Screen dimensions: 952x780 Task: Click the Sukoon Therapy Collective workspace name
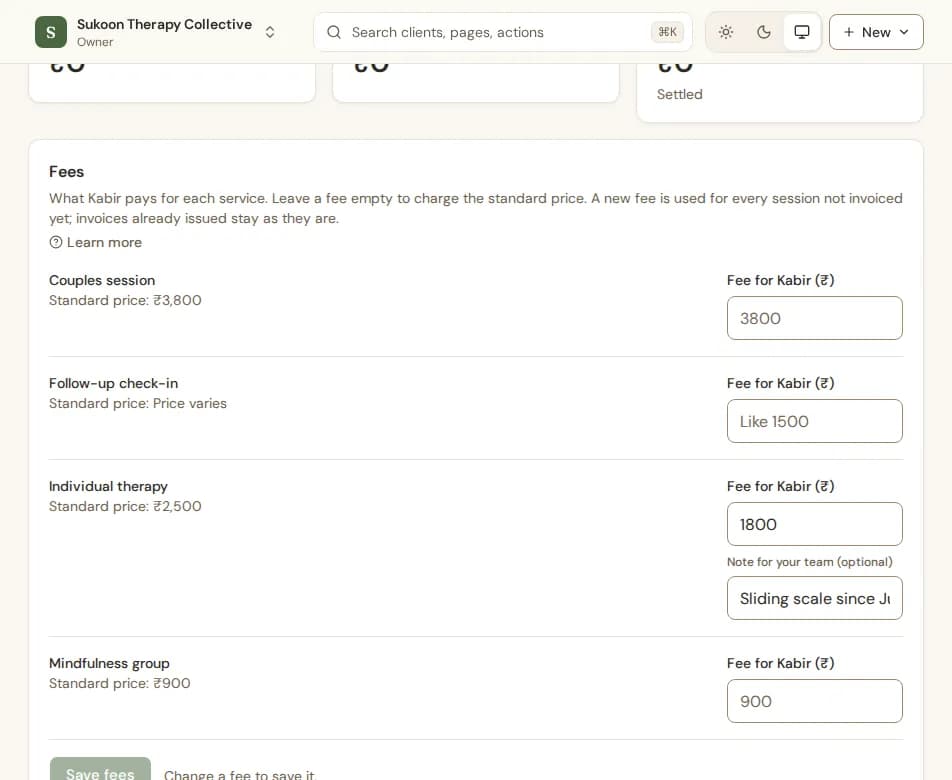(165, 24)
